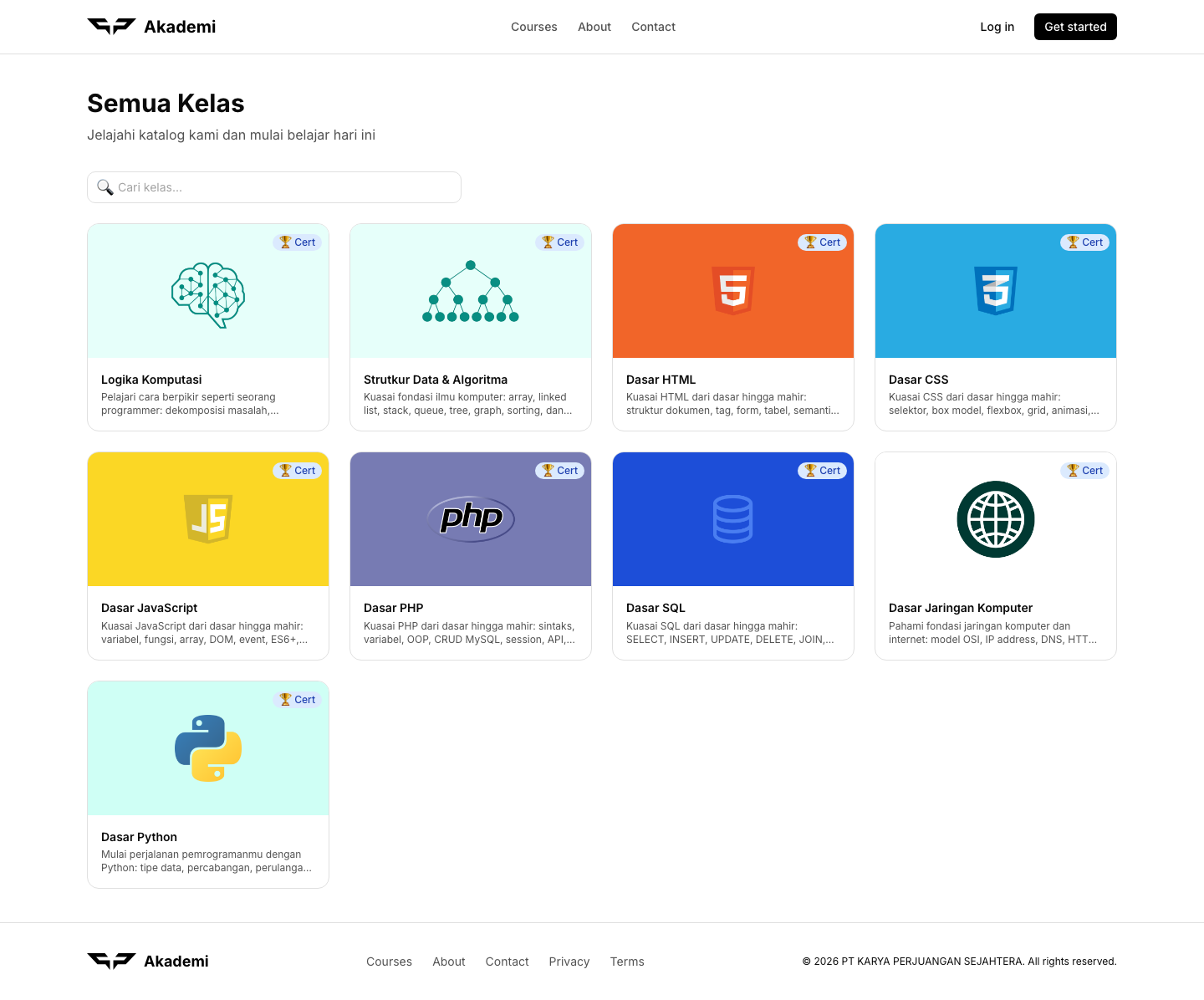Open the Strutkur Data & Algoritma title
The height and width of the screenshot is (1000, 1204).
click(x=436, y=380)
